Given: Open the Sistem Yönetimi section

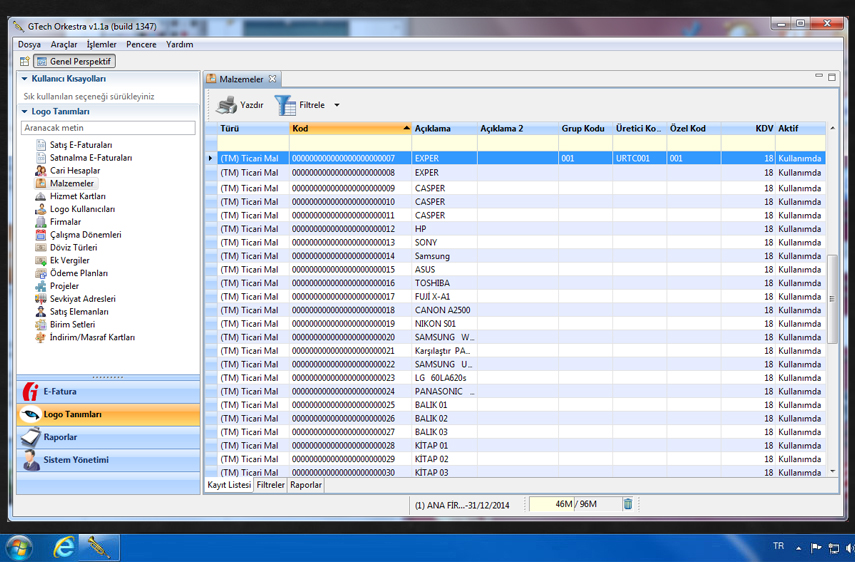Looking at the screenshot, I should point(76,460).
